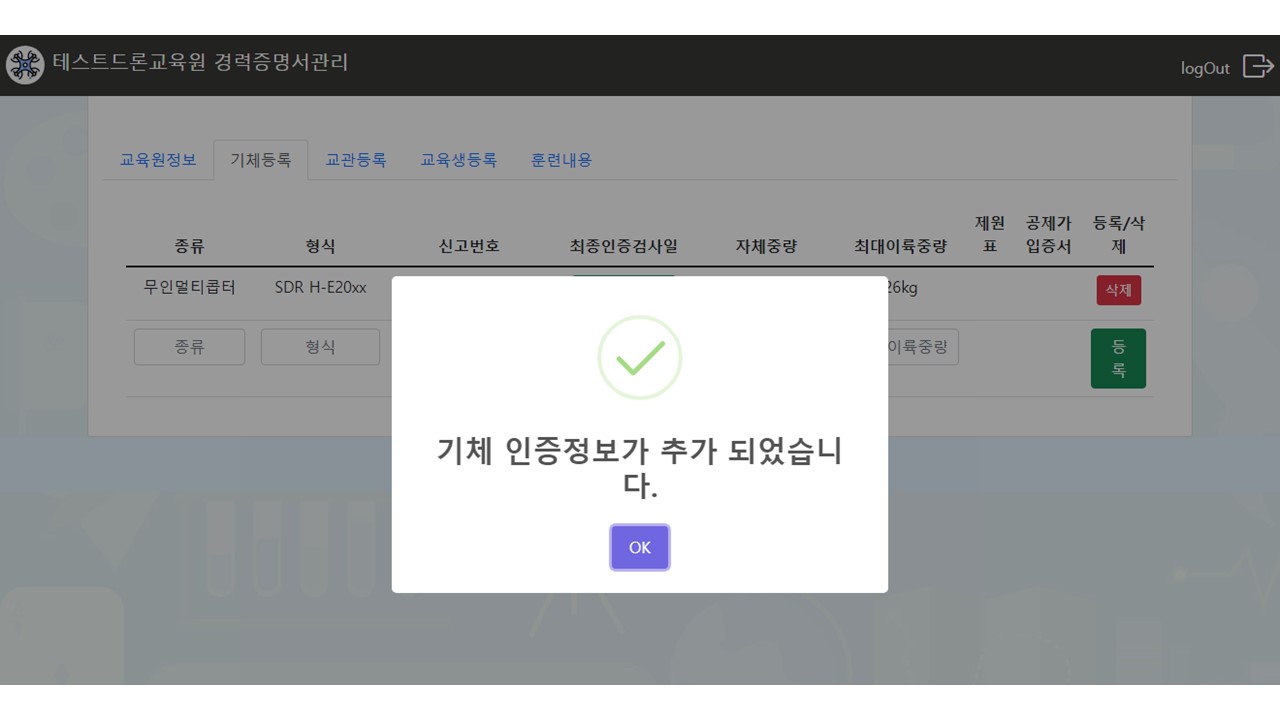Viewport: 1280px width, 720px height.
Task: Click the logOut text link
Action: coord(1205,68)
